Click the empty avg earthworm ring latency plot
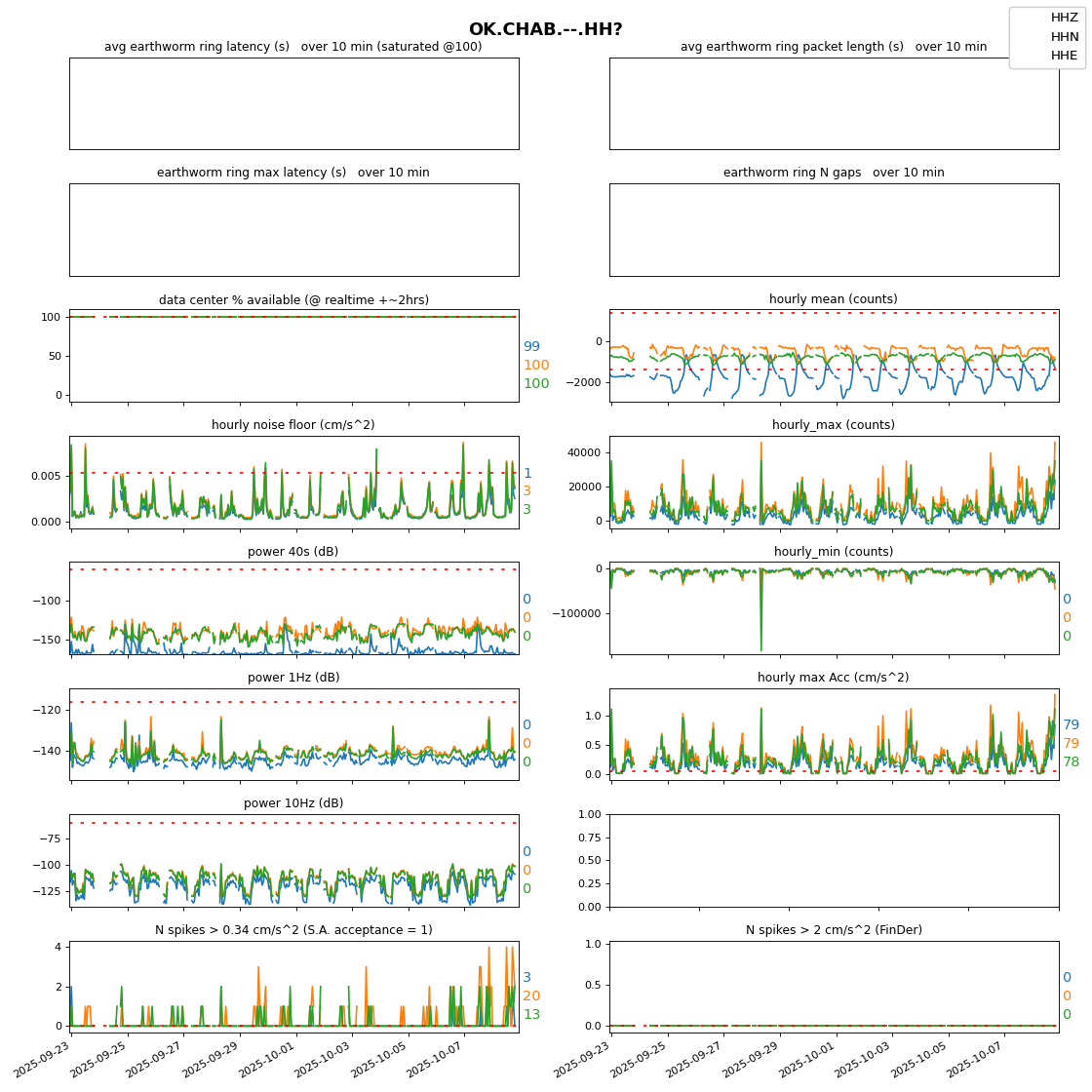The image size is (1092, 1092). [293, 103]
